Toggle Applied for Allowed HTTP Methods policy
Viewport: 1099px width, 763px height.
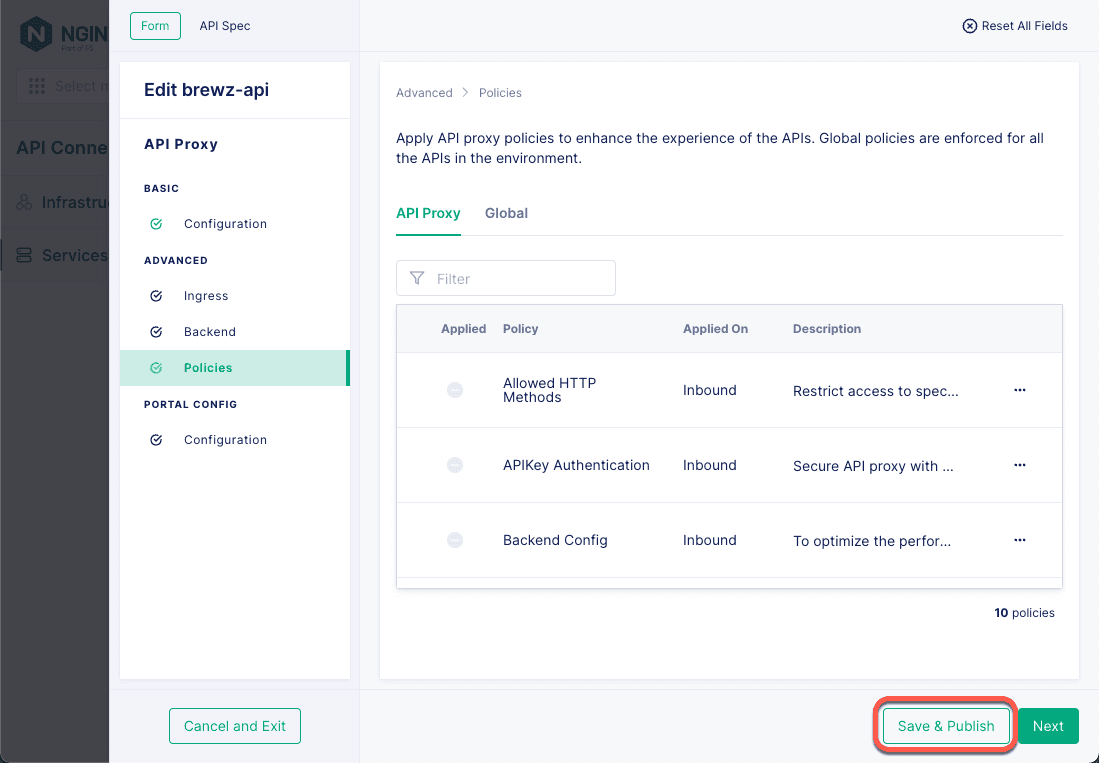pos(455,390)
